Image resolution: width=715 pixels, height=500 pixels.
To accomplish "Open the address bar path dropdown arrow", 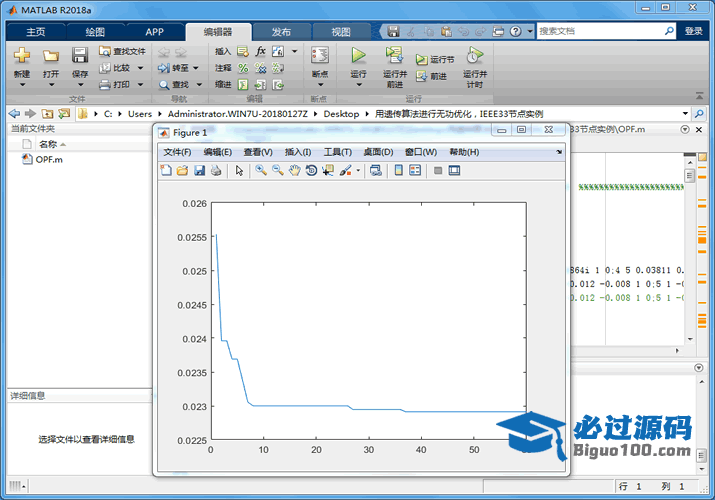I will pyautogui.click(x=685, y=113).
